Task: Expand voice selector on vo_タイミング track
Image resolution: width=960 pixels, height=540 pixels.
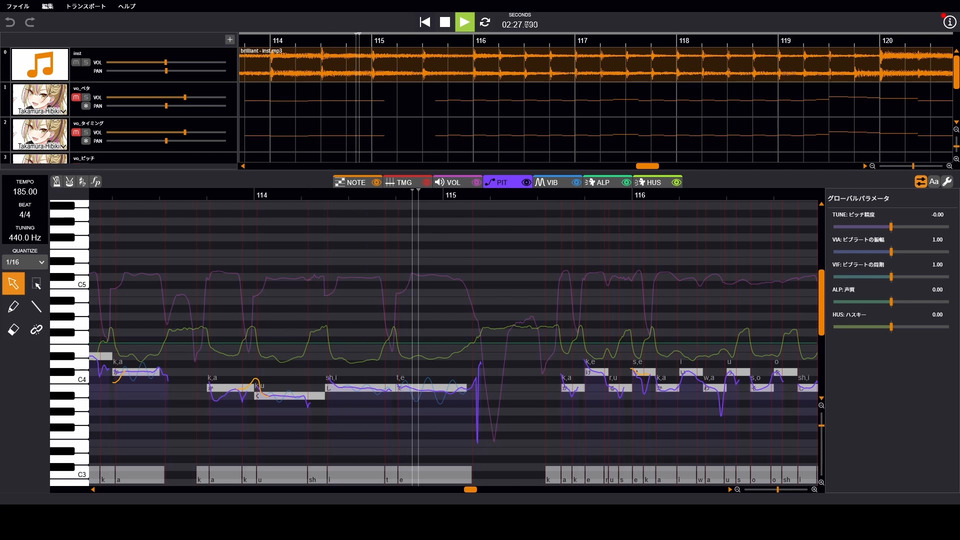Action: click(63, 145)
